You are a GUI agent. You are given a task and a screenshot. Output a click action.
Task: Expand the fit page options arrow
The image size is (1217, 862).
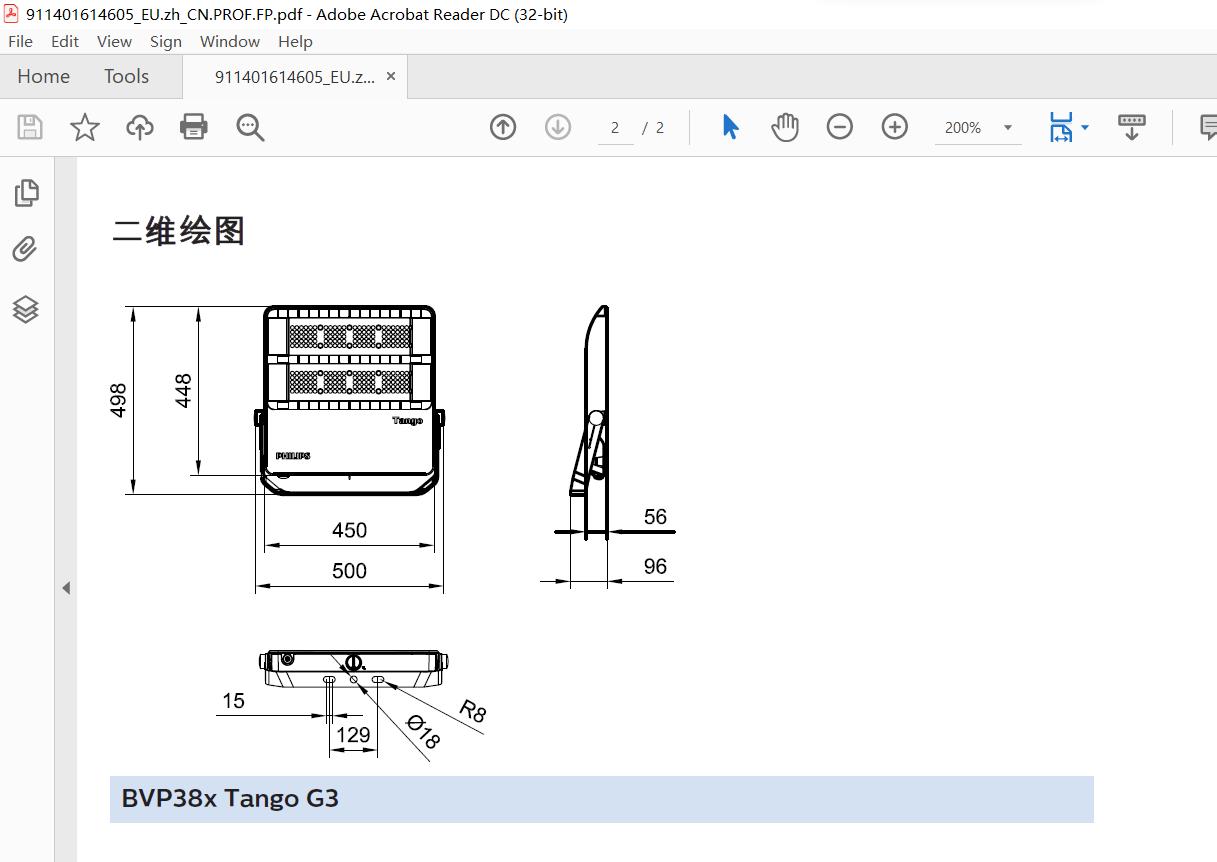click(x=1085, y=128)
